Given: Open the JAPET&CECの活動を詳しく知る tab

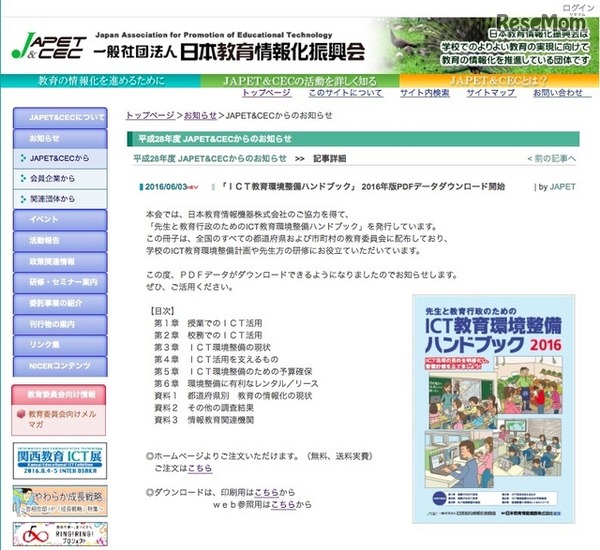Looking at the screenshot, I should pyautogui.click(x=300, y=81).
